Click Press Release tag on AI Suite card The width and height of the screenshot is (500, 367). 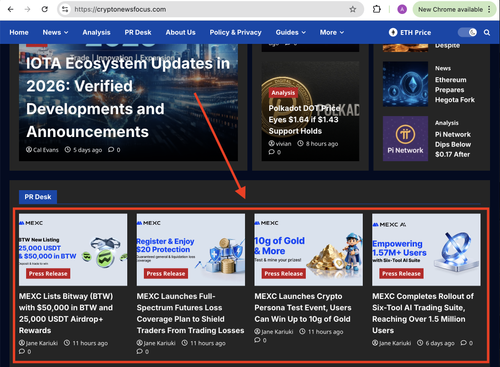(401, 274)
